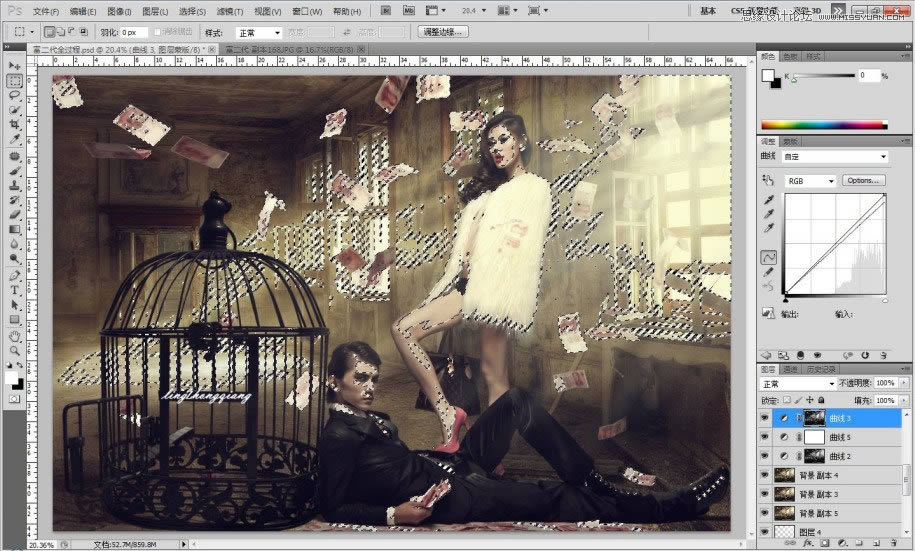Viewport: 915px width, 551px height.
Task: Click the color spectrum ramp bar
Action: [x=824, y=125]
